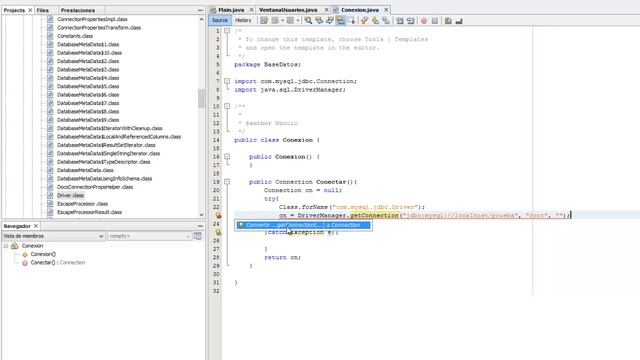Click the Conexion class icon in Navegador
Screen dimensions: 640x360
coord(15,246)
